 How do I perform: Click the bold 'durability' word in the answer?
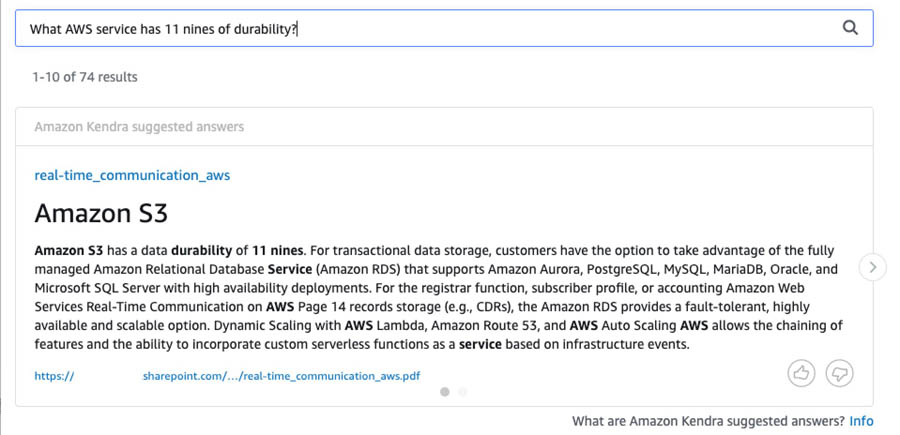pos(201,251)
